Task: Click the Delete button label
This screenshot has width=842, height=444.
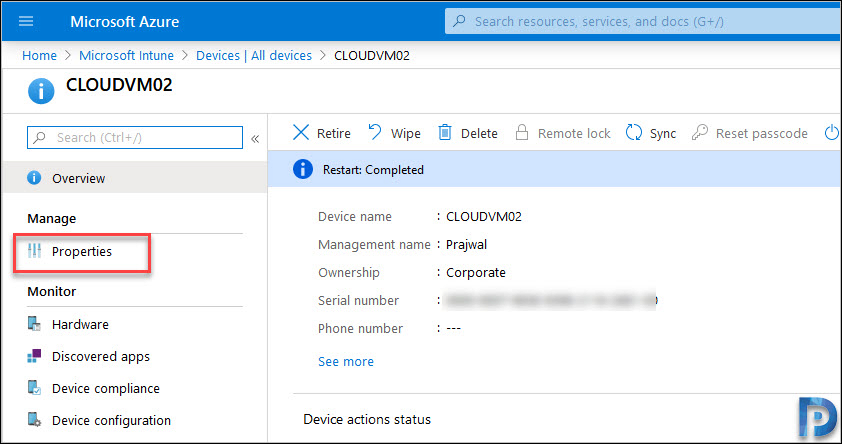Action: [x=479, y=133]
